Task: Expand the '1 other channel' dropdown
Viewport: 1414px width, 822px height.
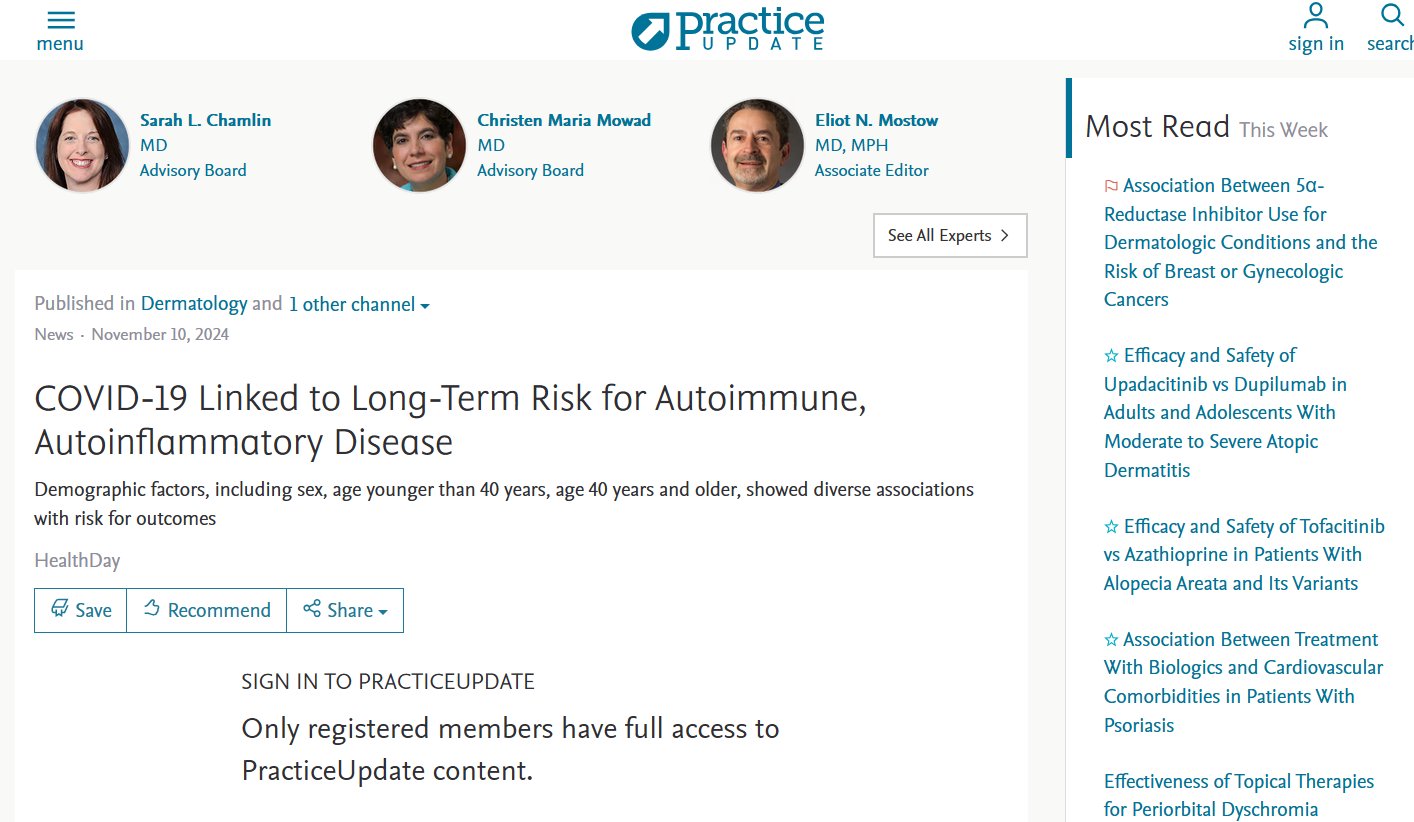Action: point(358,305)
